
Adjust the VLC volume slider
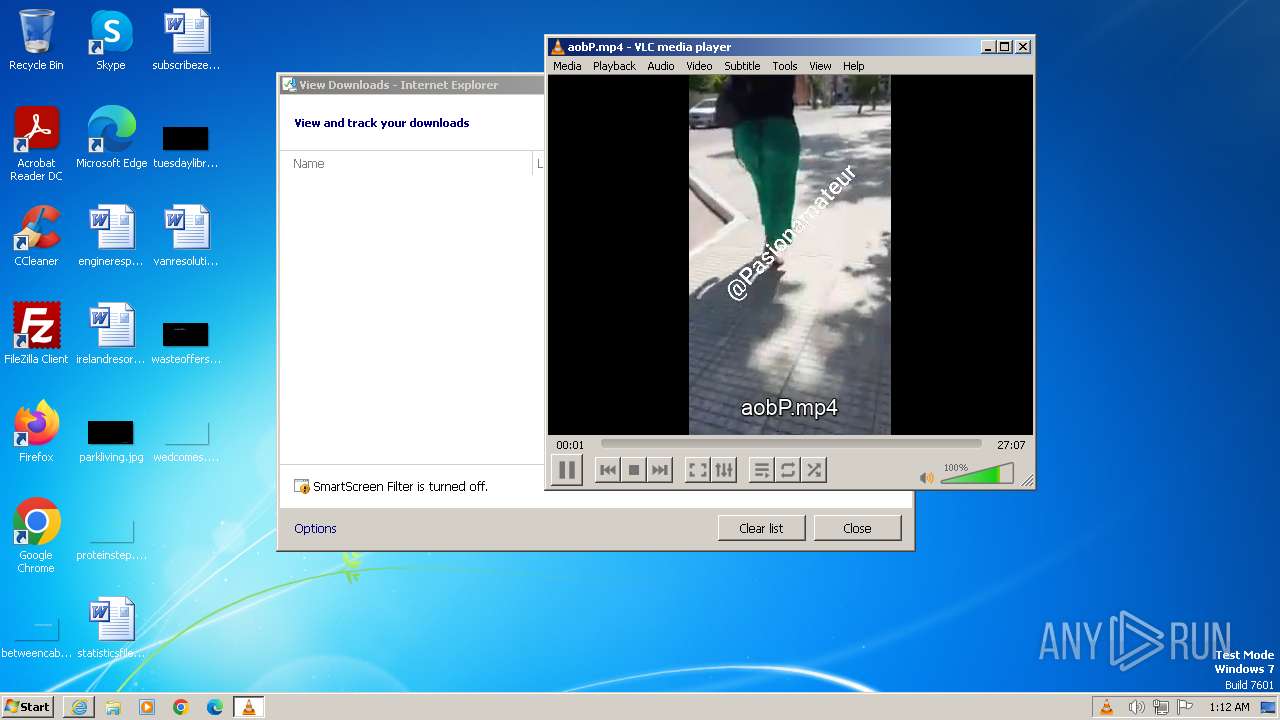click(x=977, y=474)
